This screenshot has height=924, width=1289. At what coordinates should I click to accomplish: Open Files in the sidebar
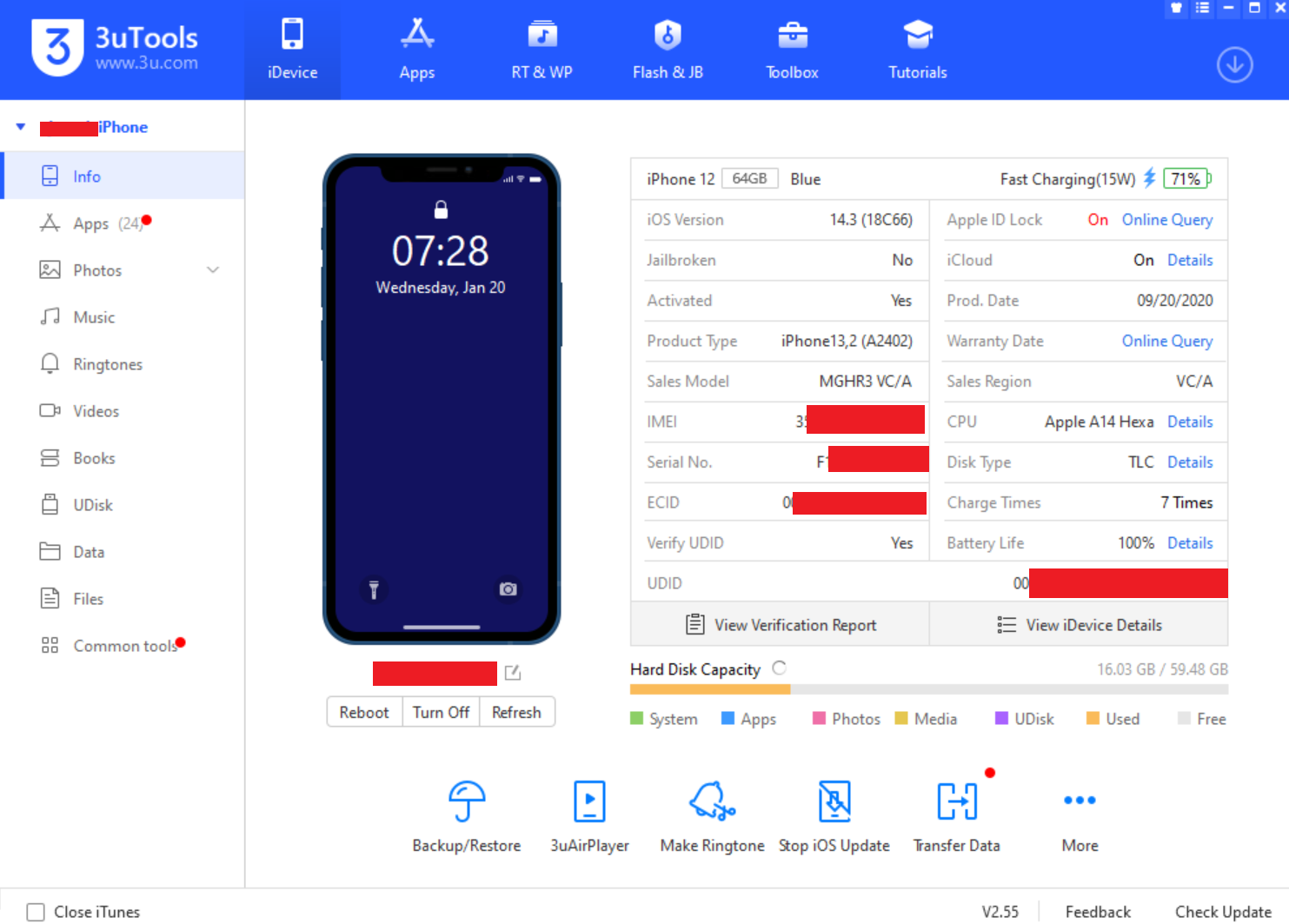coord(123,599)
